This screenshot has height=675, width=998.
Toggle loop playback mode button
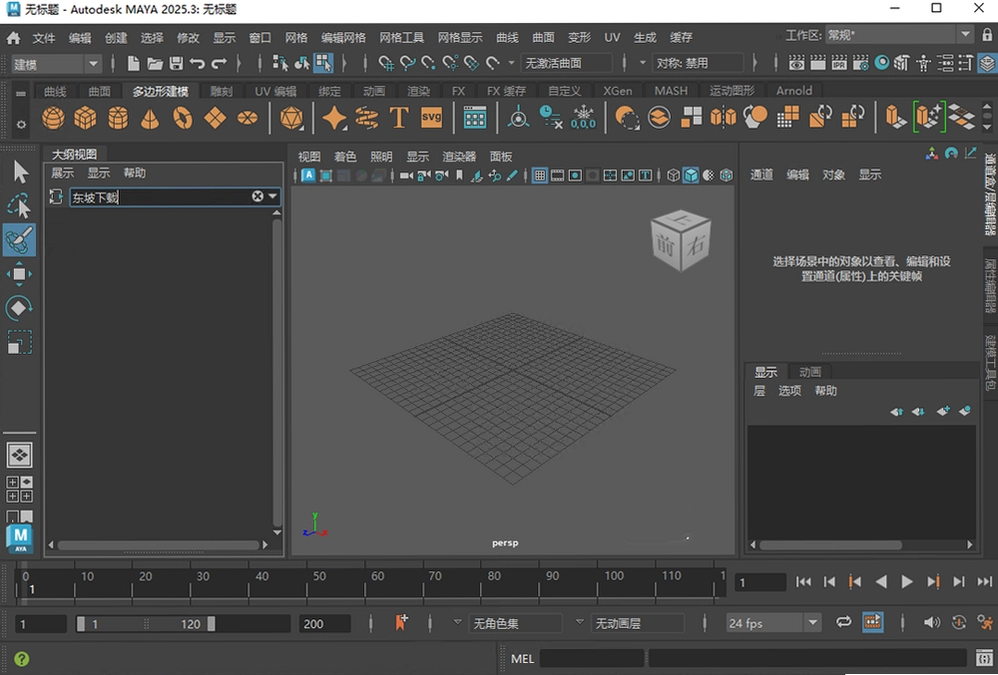[x=843, y=622]
